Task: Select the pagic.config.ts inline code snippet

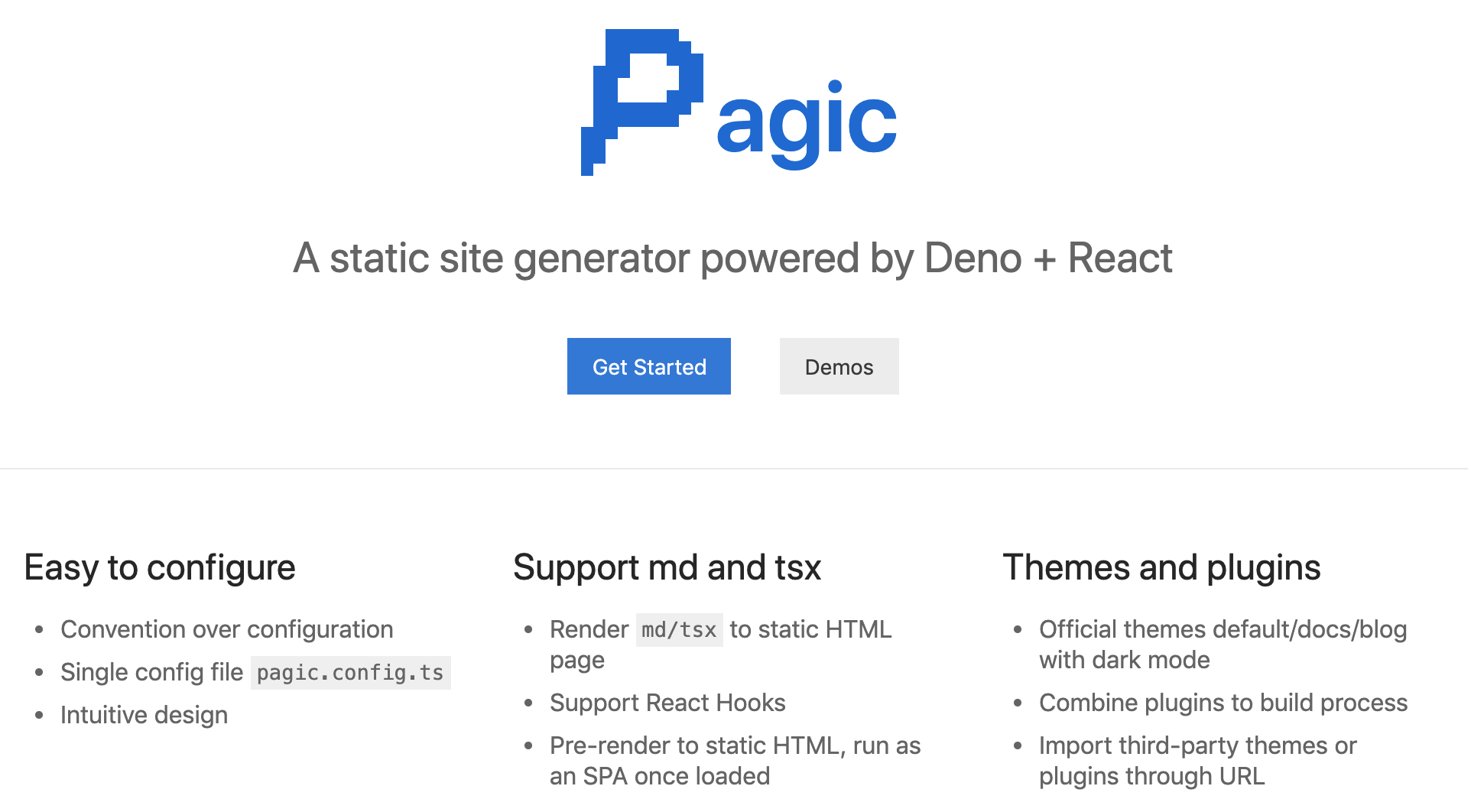Action: point(350,673)
